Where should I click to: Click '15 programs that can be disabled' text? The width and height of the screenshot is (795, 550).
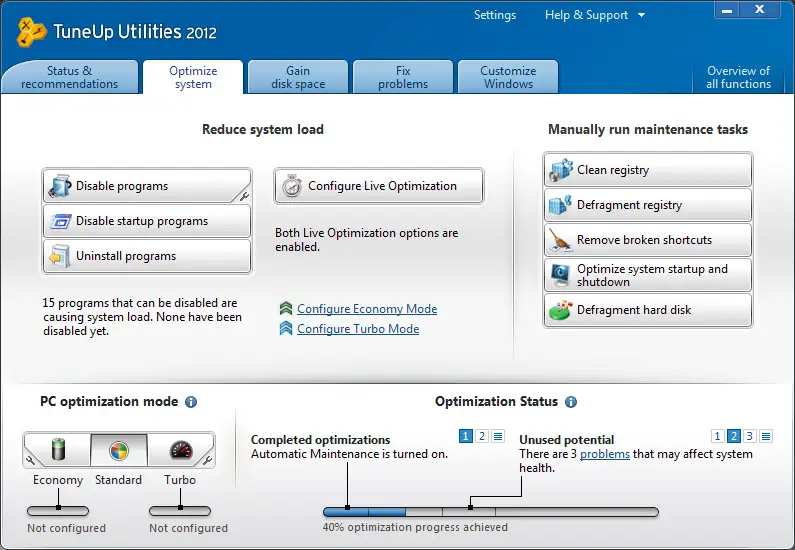pos(142,317)
